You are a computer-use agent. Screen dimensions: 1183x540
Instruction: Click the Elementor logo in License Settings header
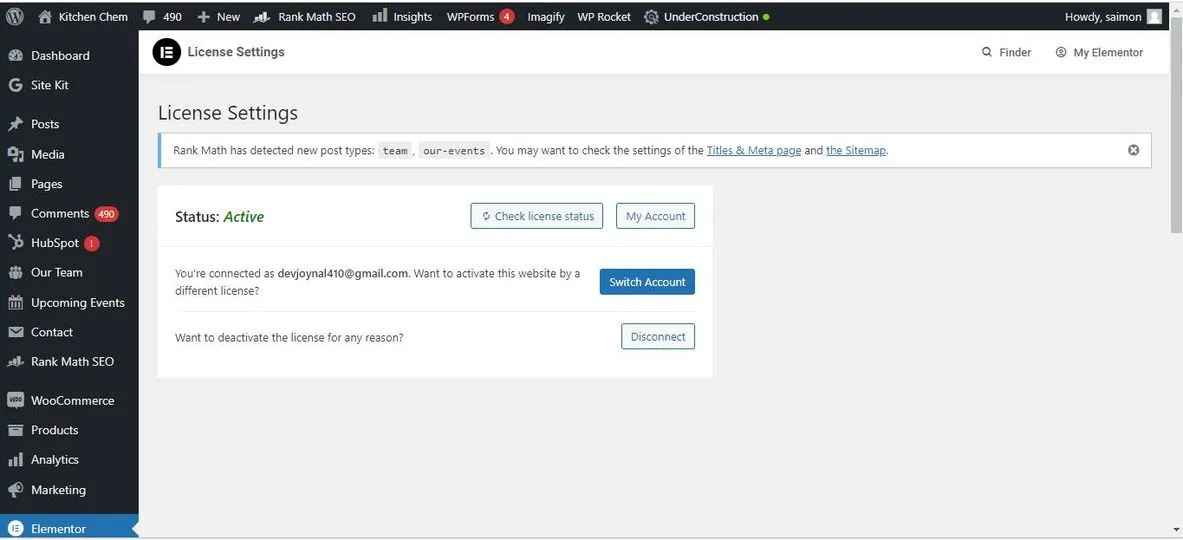pos(167,52)
